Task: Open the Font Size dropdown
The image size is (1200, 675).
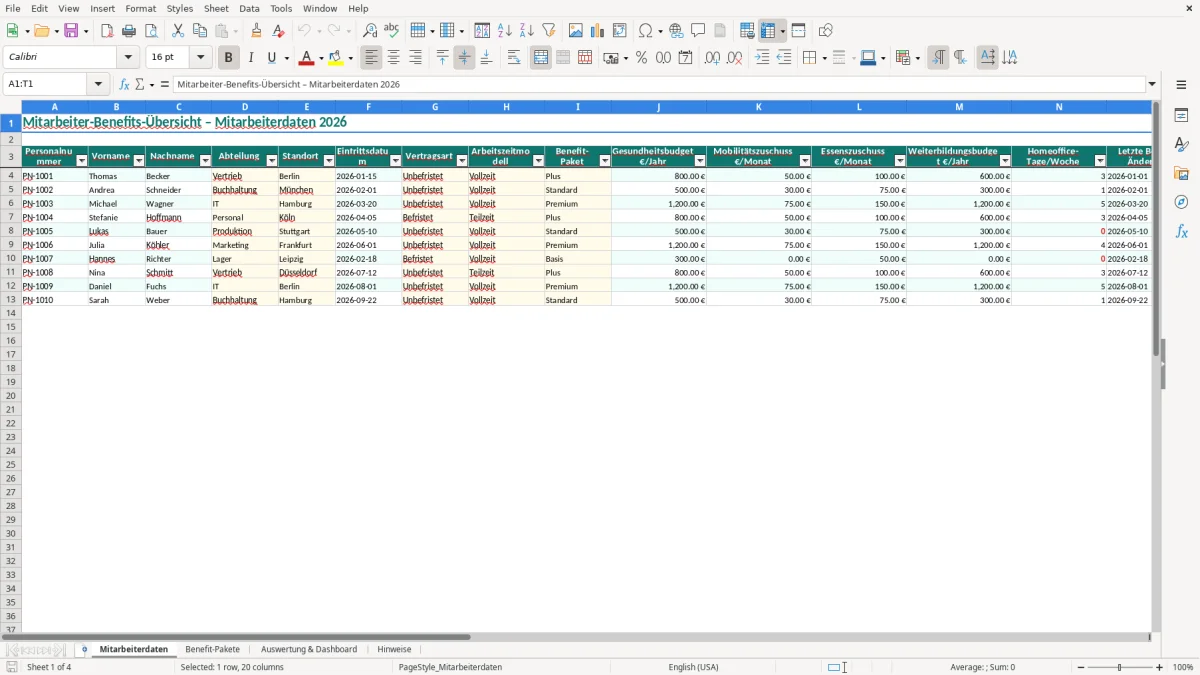Action: point(200,58)
